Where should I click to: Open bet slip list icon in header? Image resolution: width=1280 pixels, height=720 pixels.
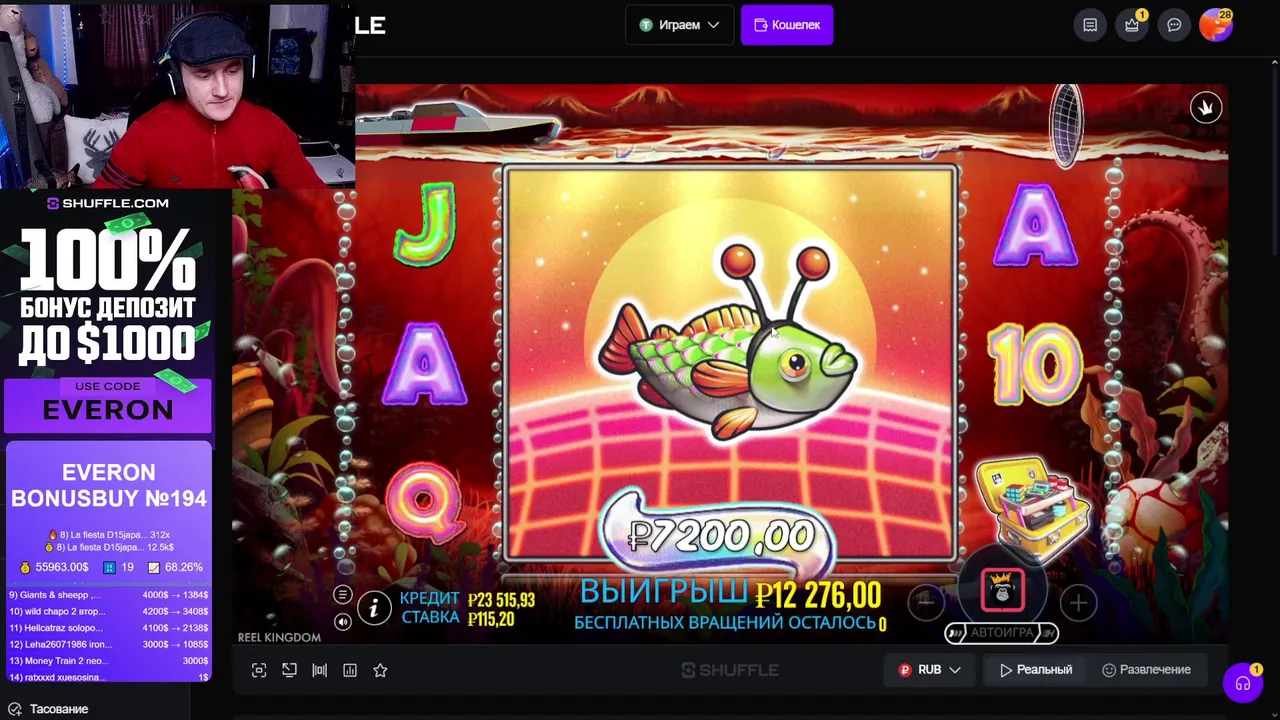point(1090,25)
